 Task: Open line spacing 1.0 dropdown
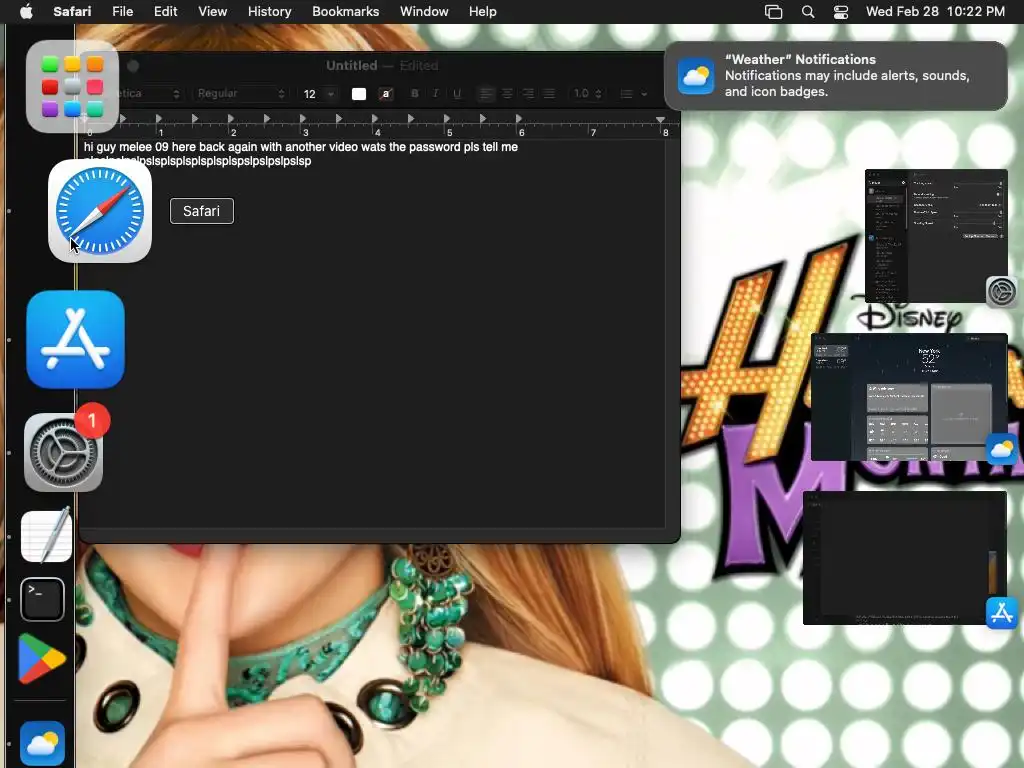point(587,93)
